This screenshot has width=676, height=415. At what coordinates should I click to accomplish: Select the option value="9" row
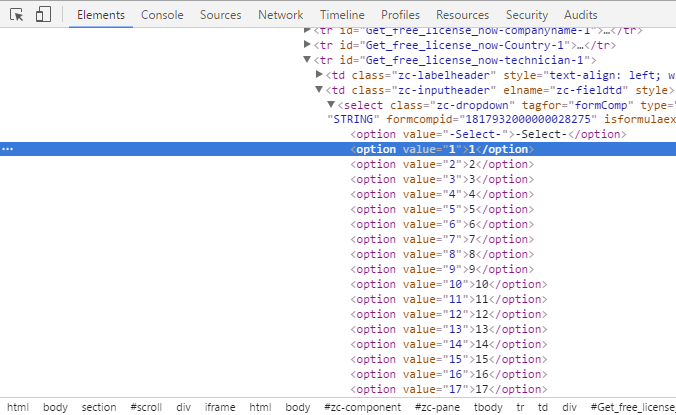[x=442, y=269]
